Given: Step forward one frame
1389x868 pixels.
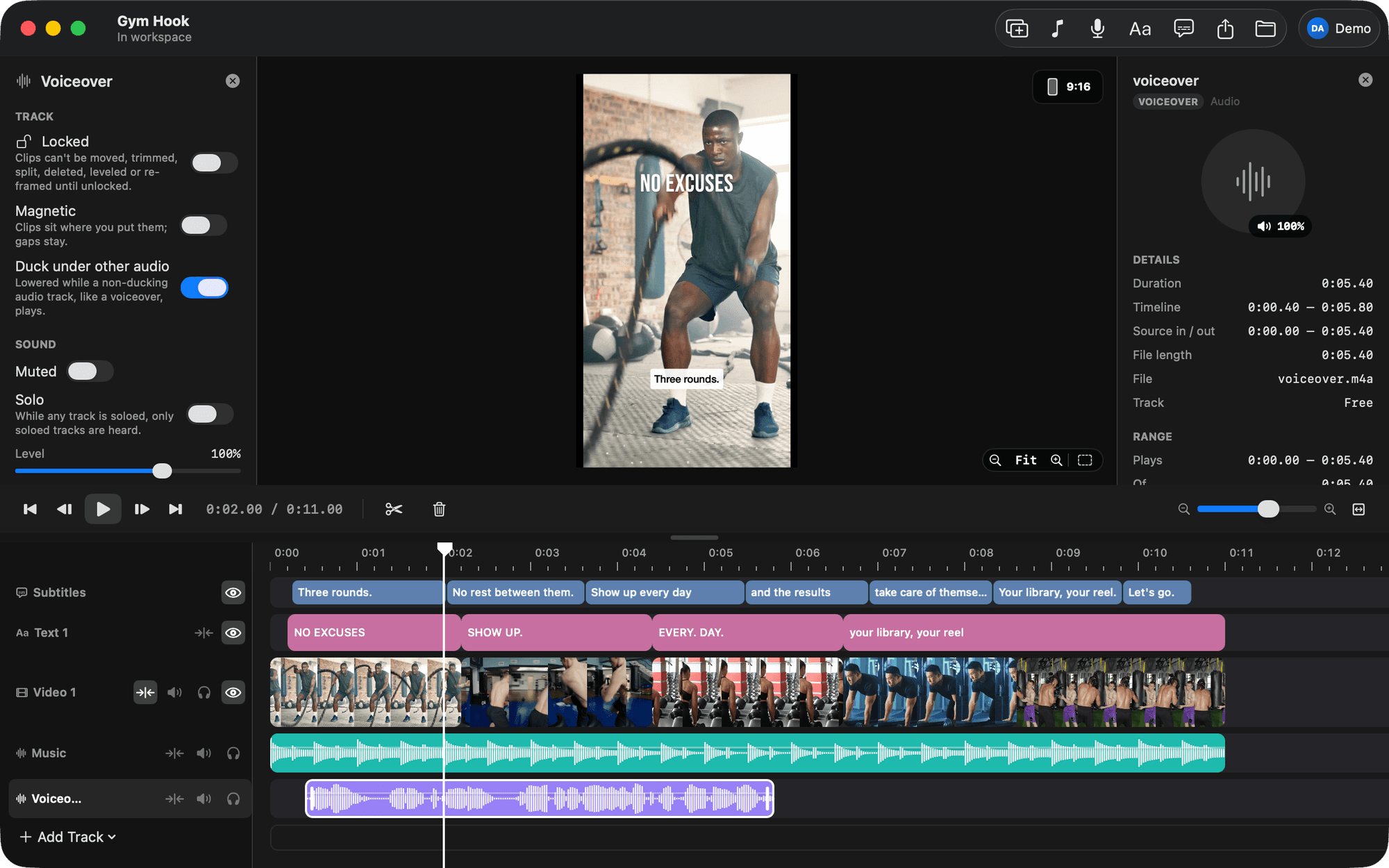Looking at the screenshot, I should [142, 509].
